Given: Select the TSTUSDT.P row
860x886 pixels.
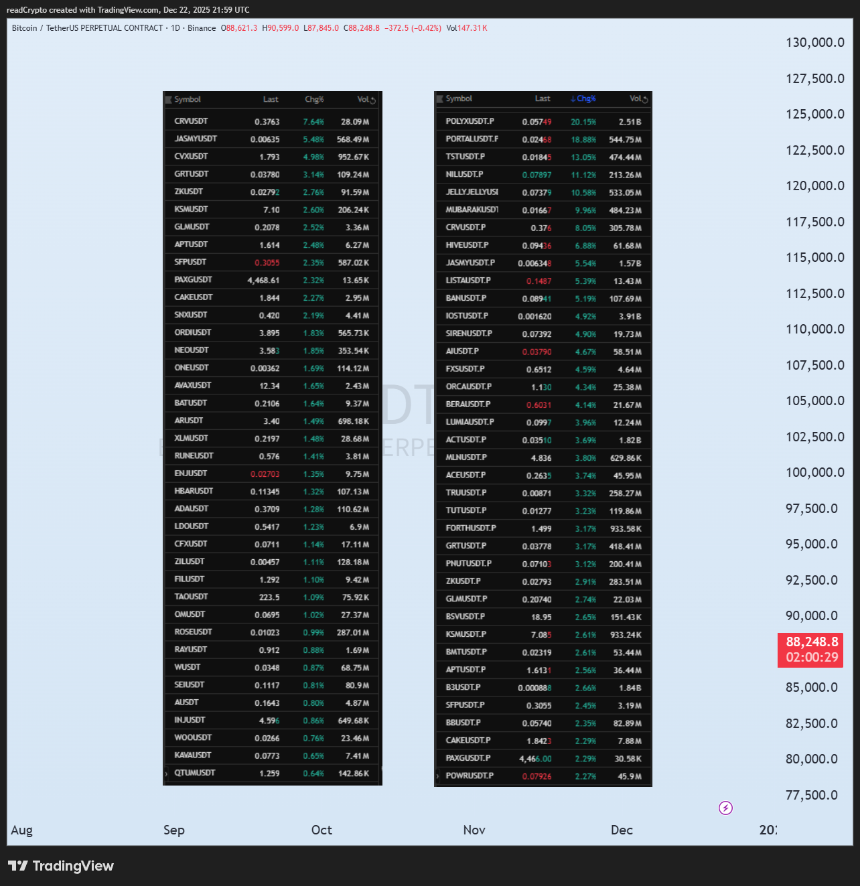Looking at the screenshot, I should [x=544, y=157].
